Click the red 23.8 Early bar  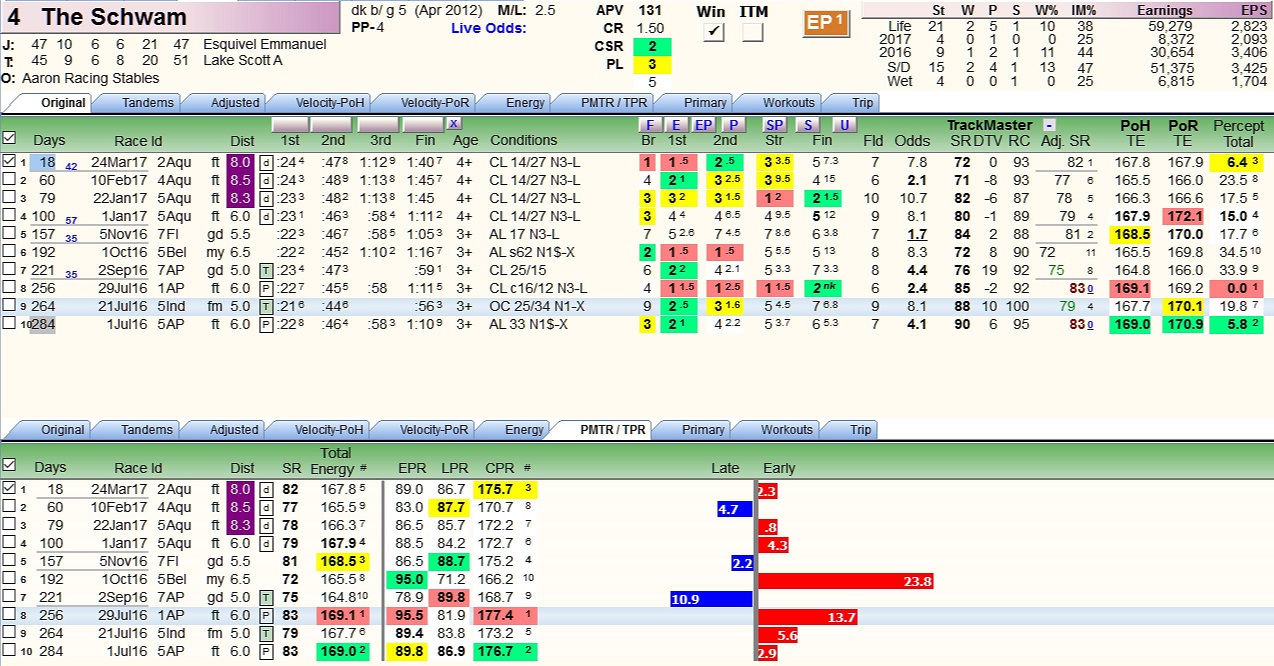[848, 580]
